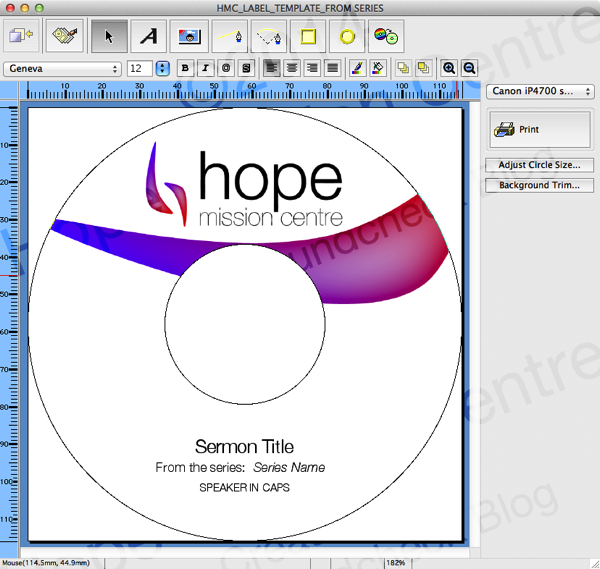Select the yellow rectangle shape tool

(x=308, y=37)
